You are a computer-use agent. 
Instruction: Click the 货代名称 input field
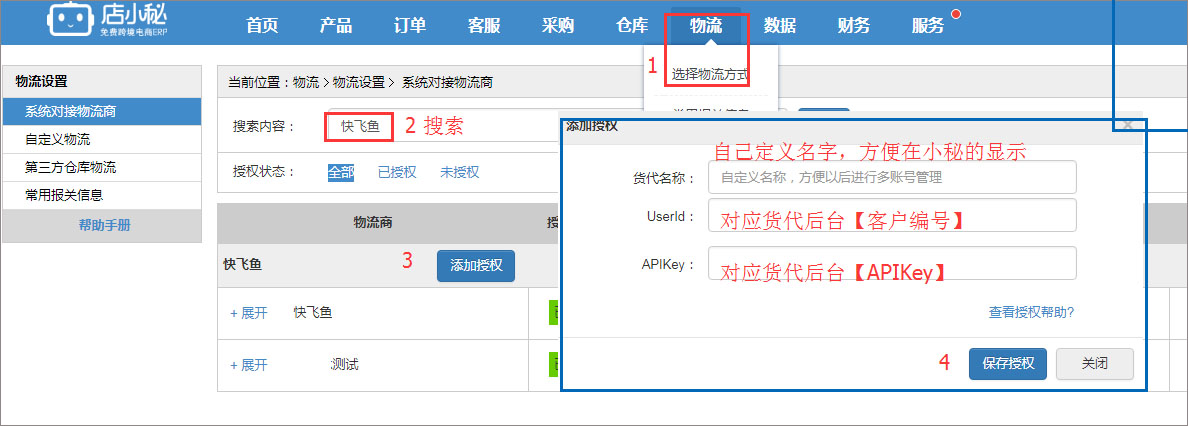[x=892, y=177]
